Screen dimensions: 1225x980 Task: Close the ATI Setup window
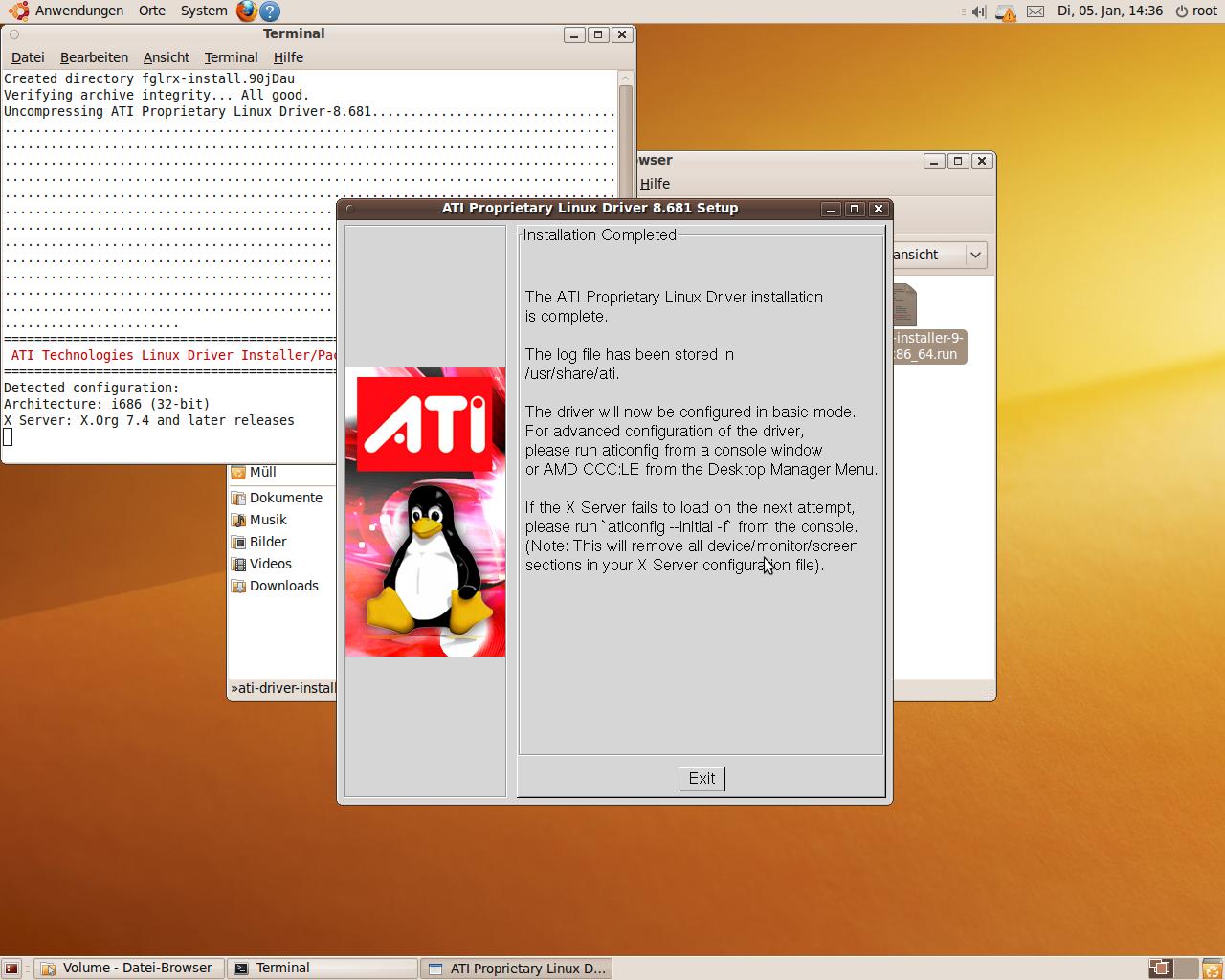pos(879,209)
